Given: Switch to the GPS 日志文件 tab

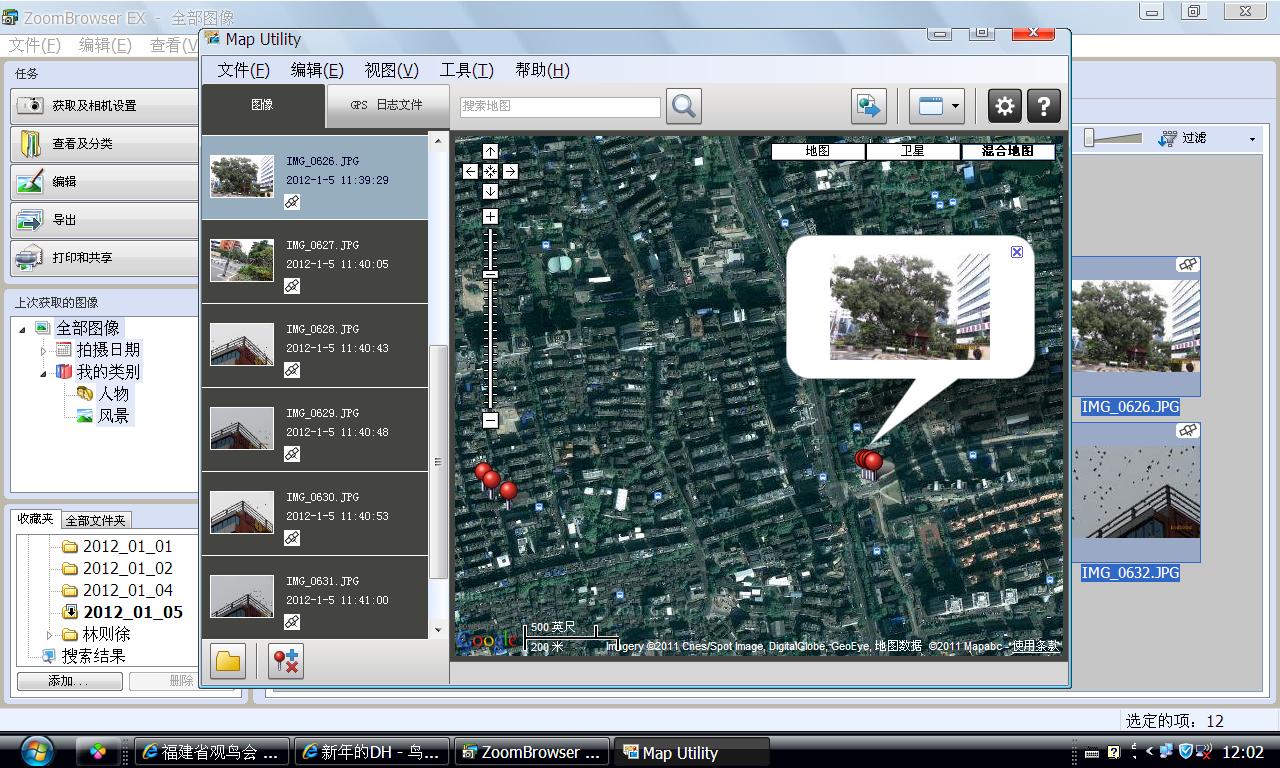Looking at the screenshot, I should click(x=386, y=105).
